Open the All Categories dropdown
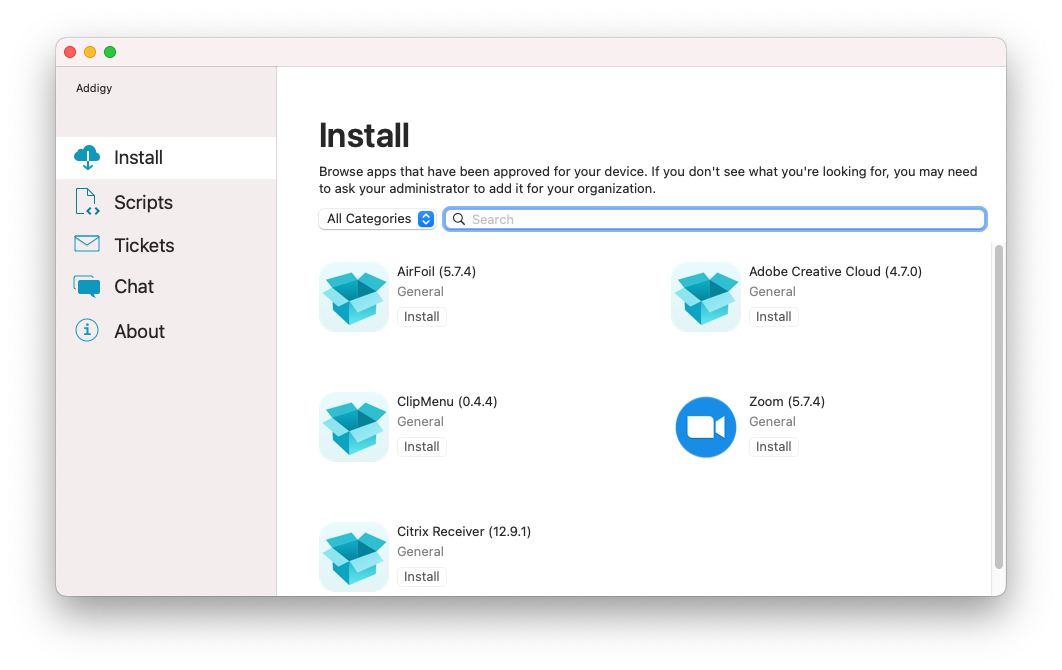 377,219
